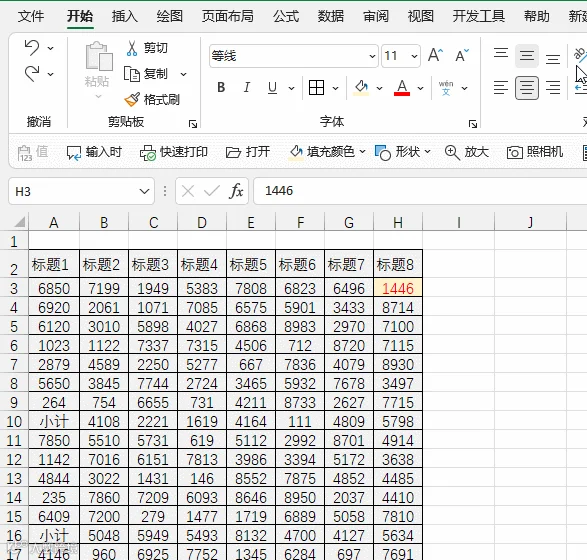The width and height of the screenshot is (587, 560).
Task: Toggle Bold formatting
Action: tap(221, 88)
